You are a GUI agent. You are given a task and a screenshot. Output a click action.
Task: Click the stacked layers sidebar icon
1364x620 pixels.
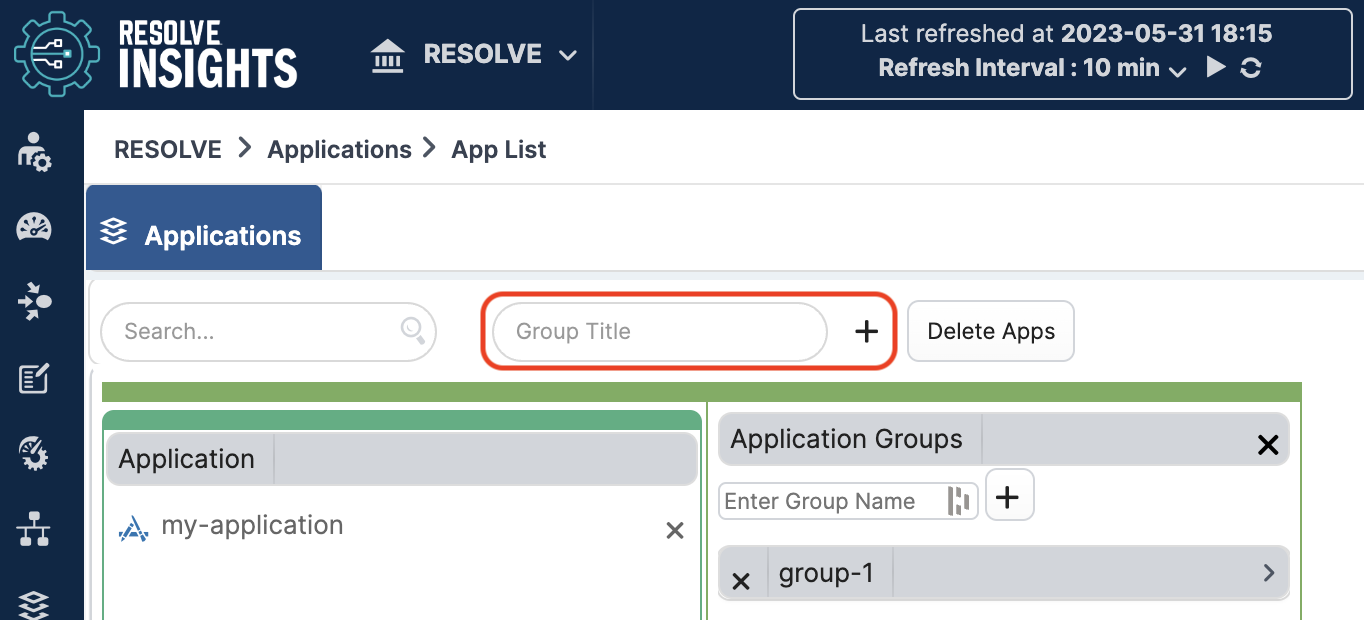pyautogui.click(x=34, y=604)
